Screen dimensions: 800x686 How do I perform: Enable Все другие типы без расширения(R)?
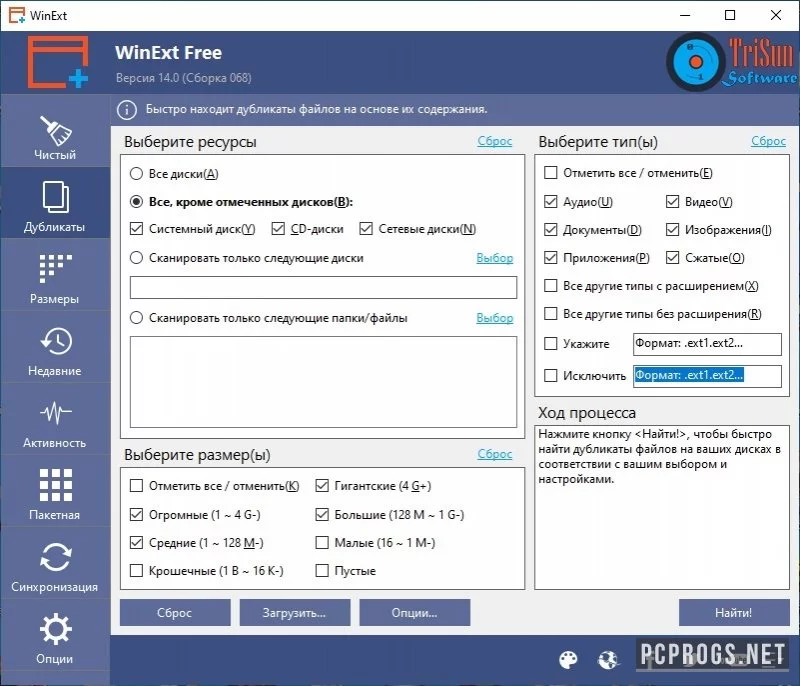click(x=551, y=314)
